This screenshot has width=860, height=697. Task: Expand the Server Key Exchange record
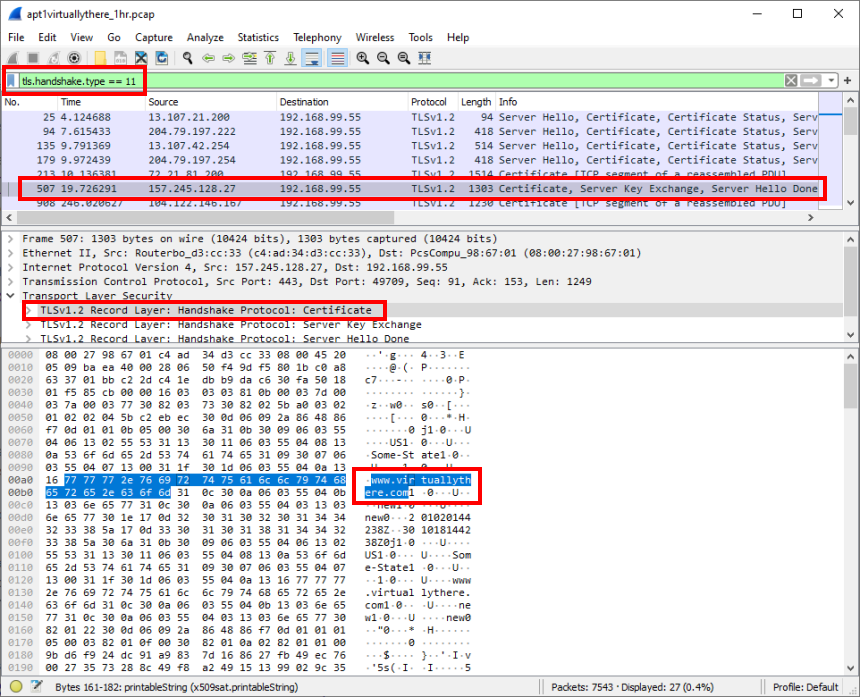[x=29, y=325]
